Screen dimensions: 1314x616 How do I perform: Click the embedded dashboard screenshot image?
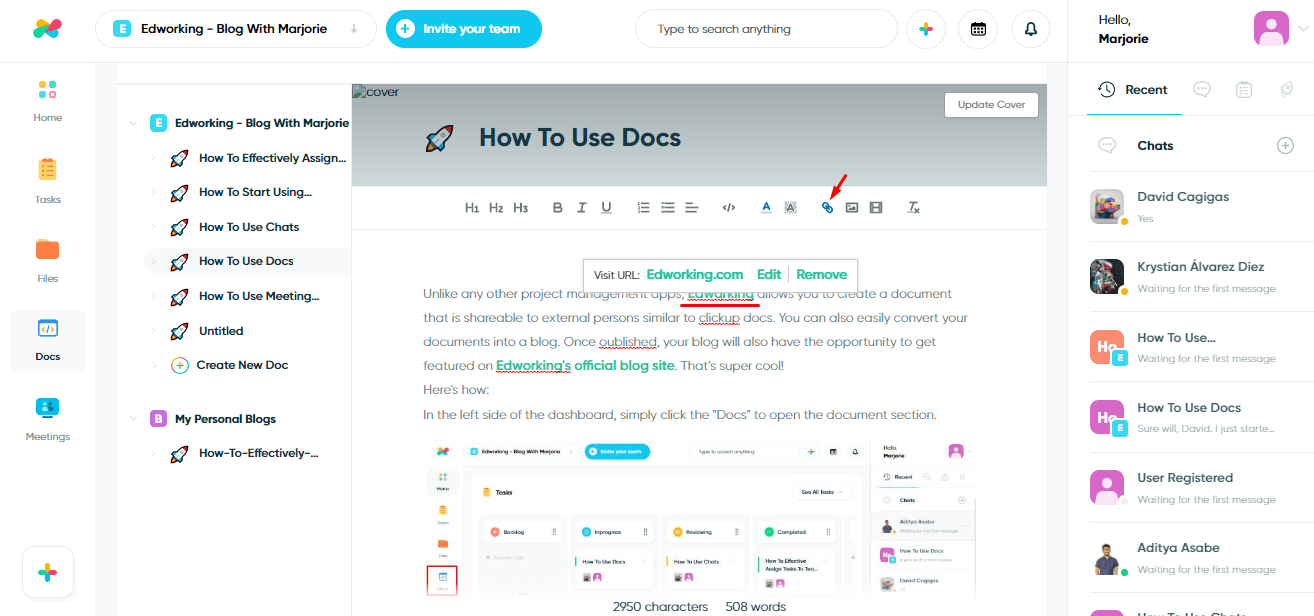698,517
